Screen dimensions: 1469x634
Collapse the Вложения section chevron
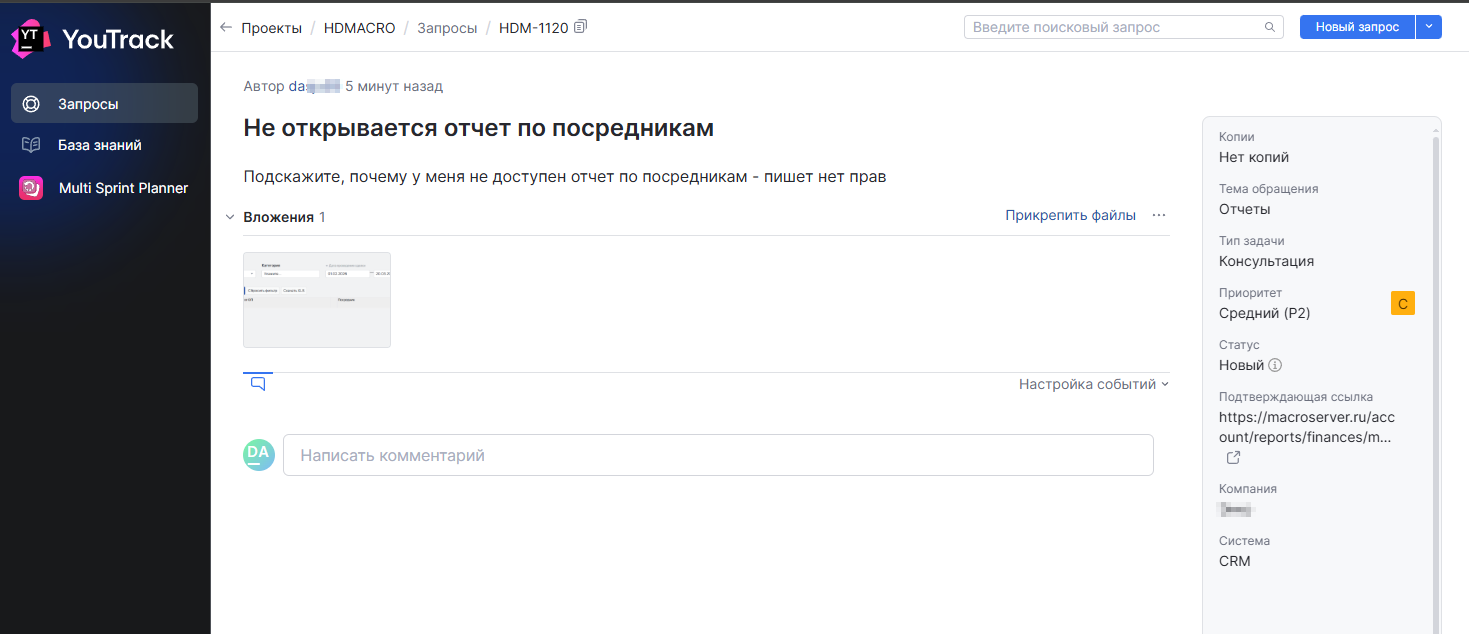[230, 217]
